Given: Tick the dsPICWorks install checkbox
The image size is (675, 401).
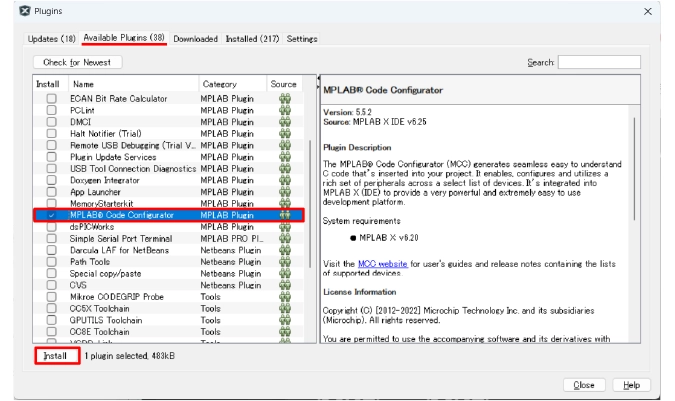Looking at the screenshot, I should 50,227.
